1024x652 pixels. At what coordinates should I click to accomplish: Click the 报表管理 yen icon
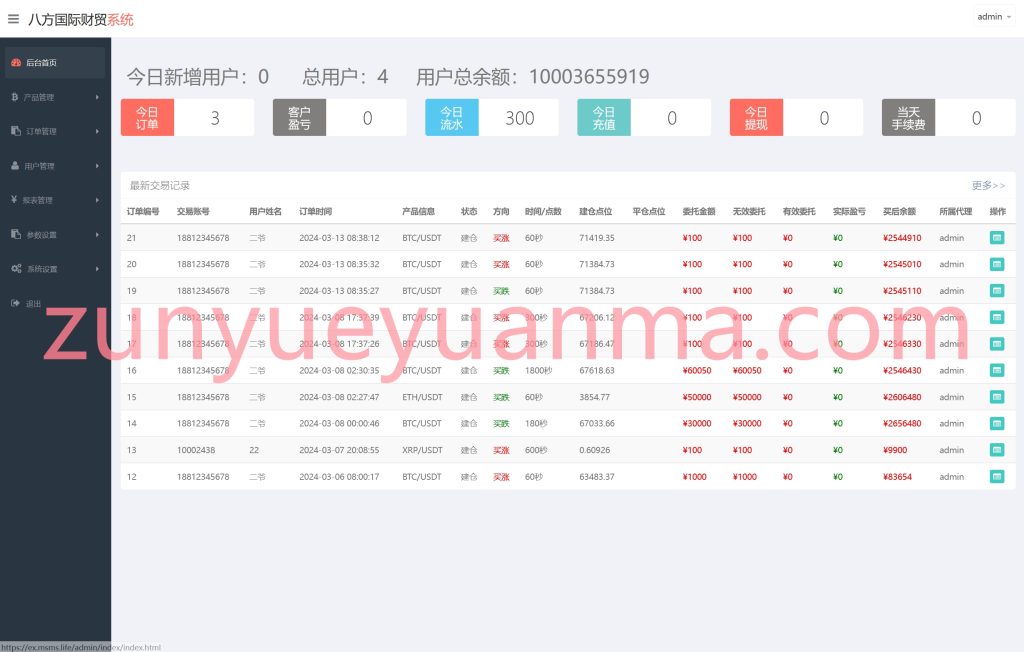pos(14,199)
